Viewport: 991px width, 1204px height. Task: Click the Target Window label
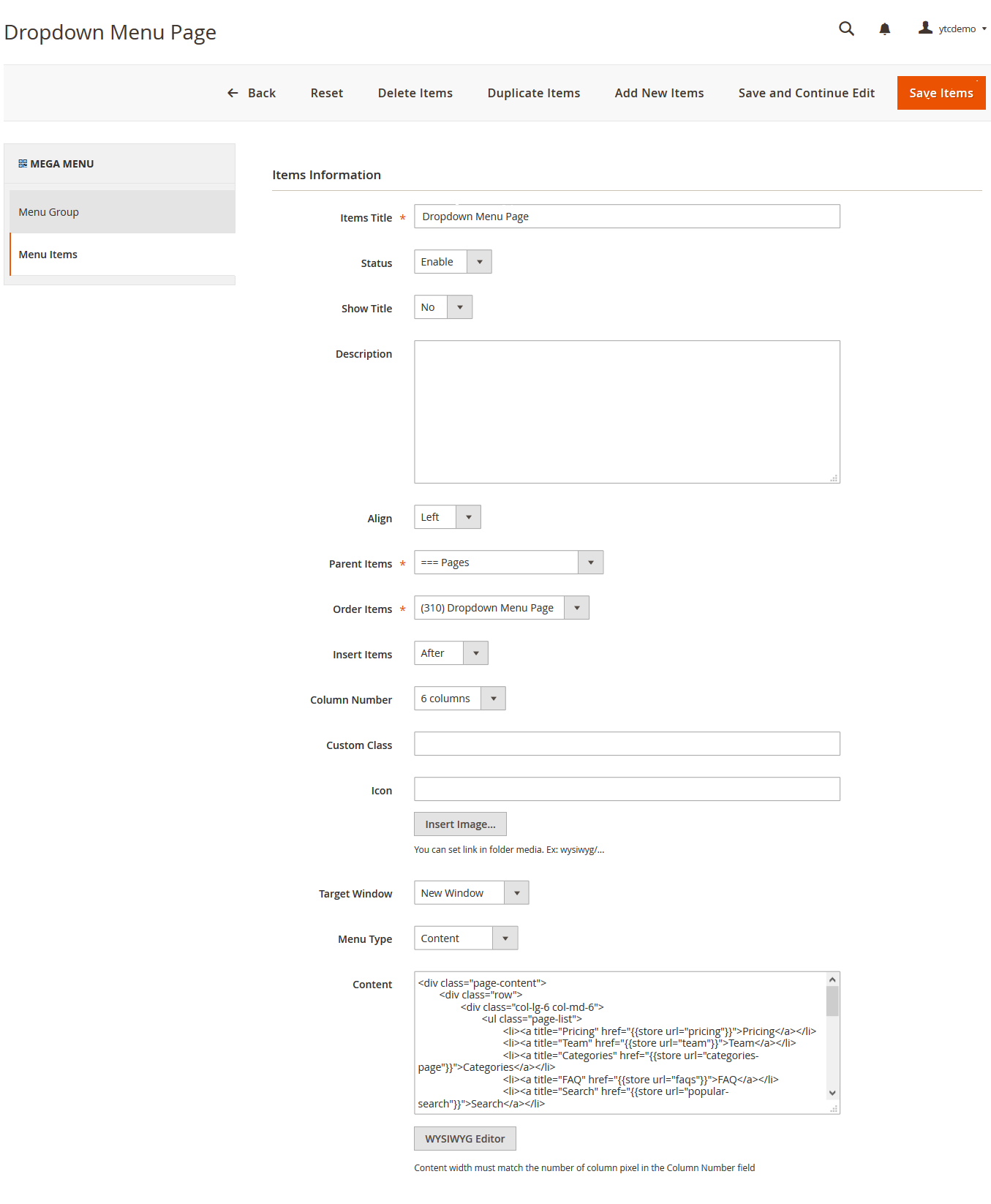tap(355, 894)
